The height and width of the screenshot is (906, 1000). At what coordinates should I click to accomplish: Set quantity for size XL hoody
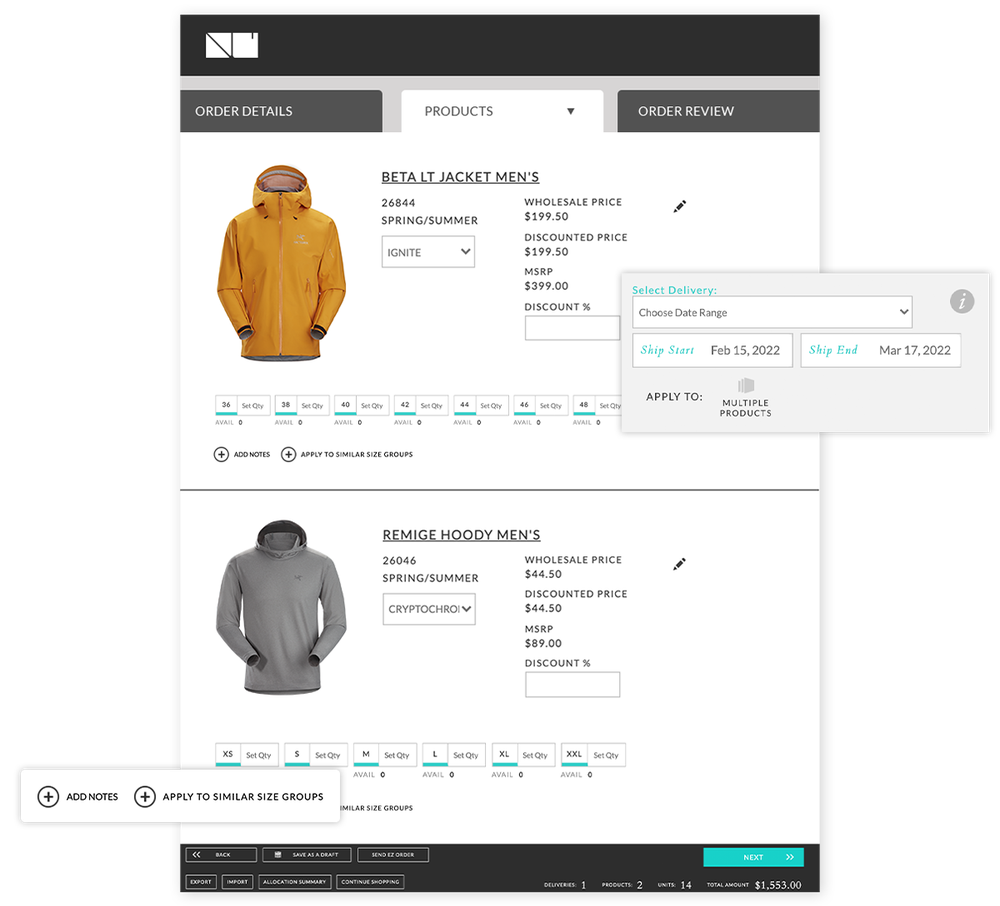tap(535, 755)
